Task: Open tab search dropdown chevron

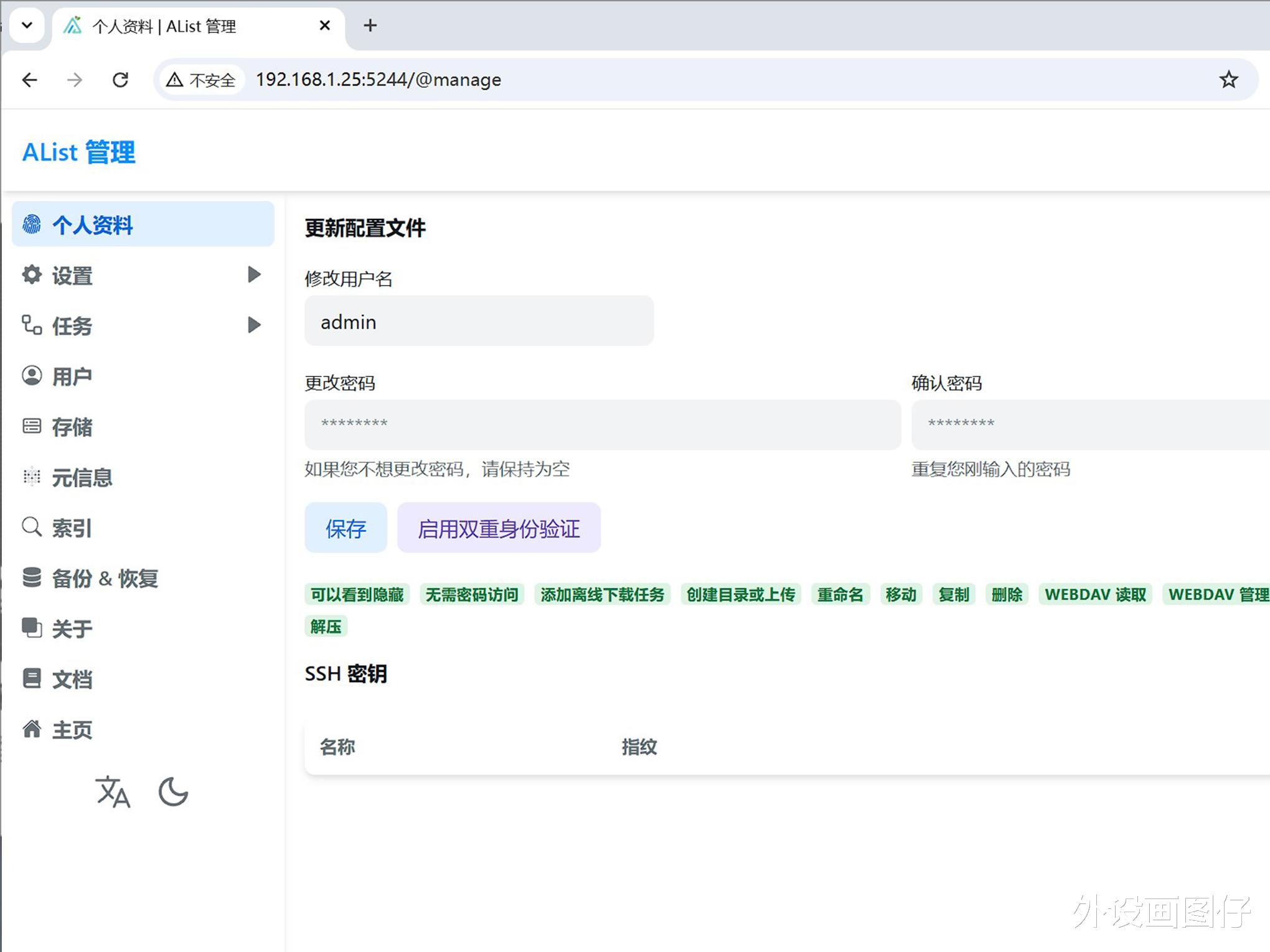Action: pos(27,26)
